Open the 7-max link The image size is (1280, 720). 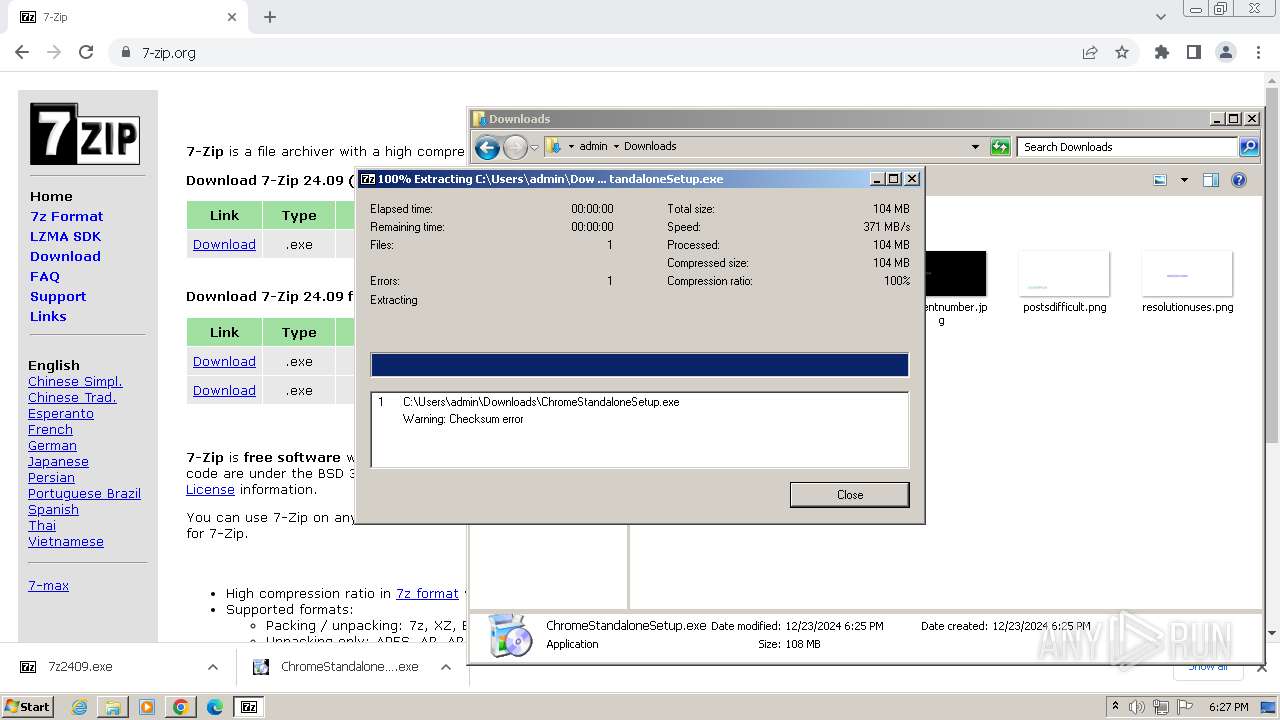[48, 585]
